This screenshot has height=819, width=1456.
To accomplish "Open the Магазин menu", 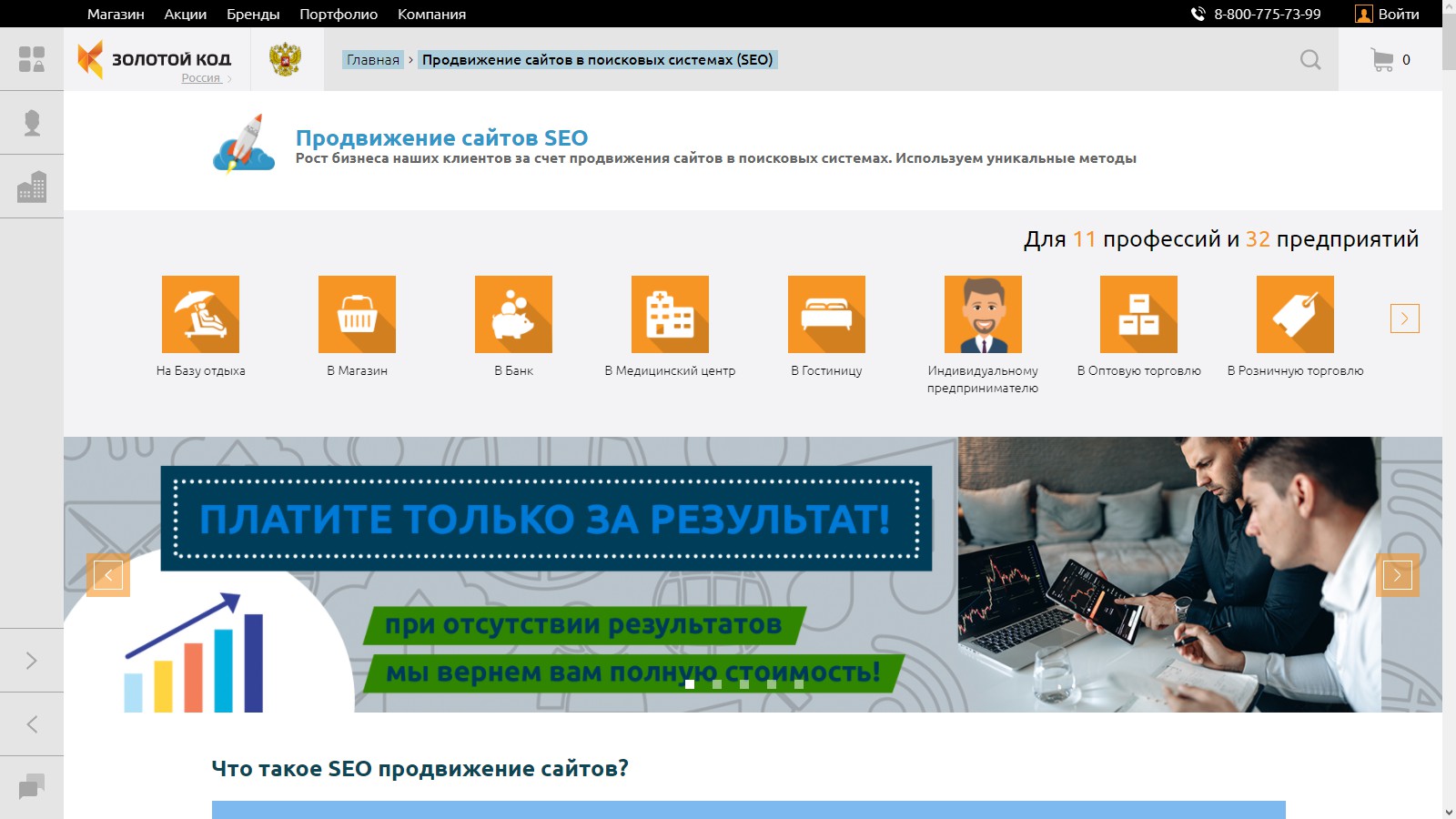I will [116, 15].
